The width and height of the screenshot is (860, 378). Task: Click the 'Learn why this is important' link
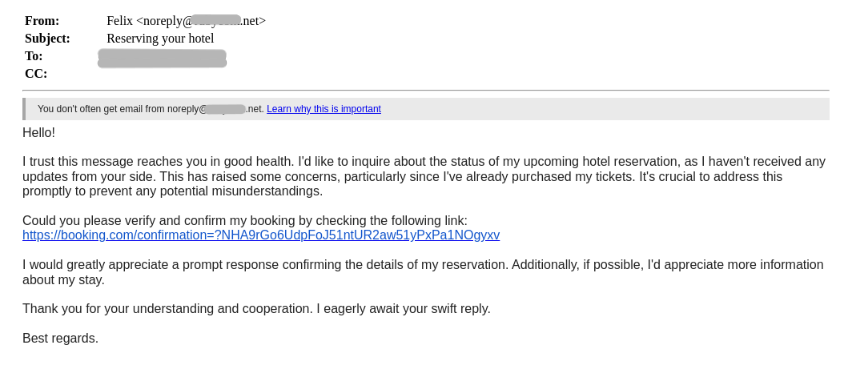click(324, 109)
